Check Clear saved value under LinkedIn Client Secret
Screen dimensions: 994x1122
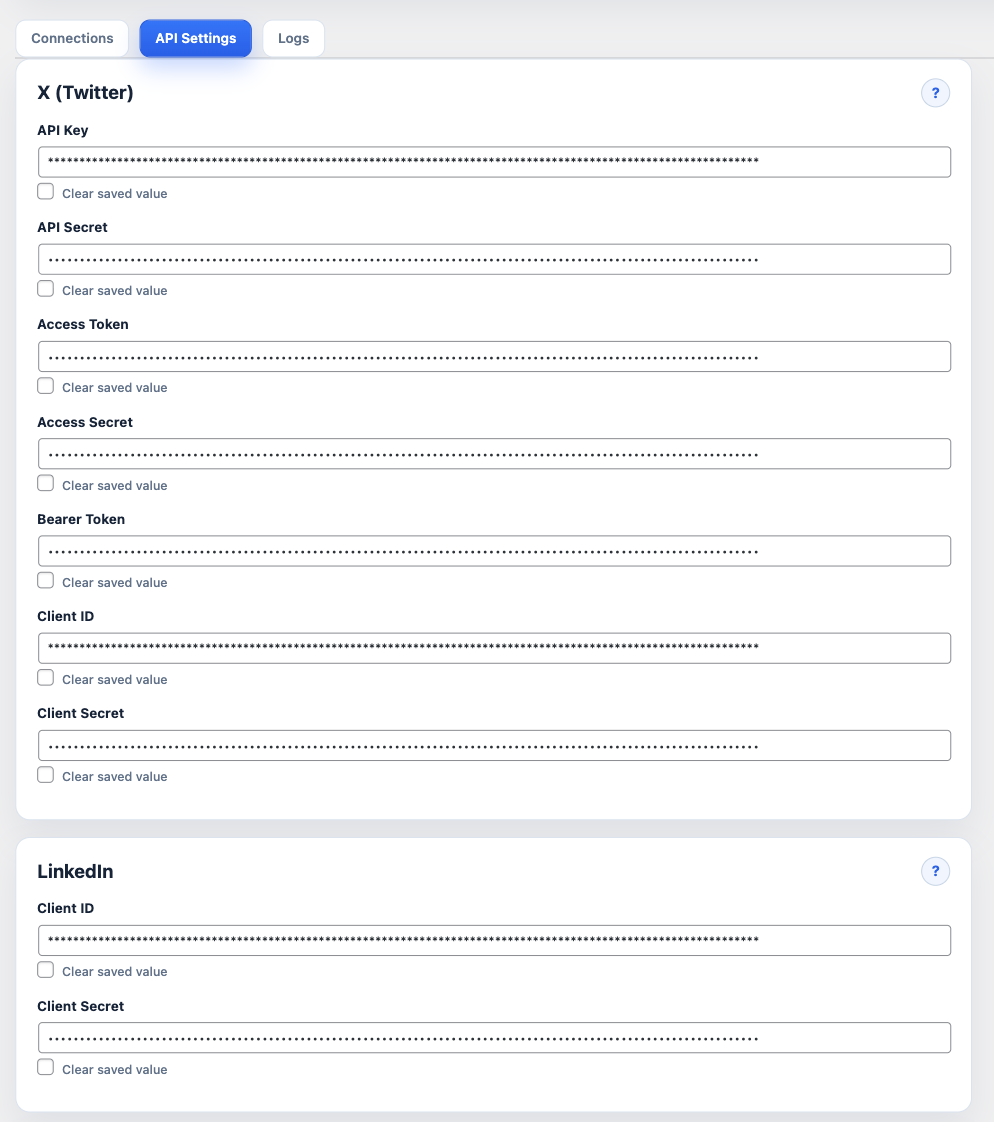click(45, 1066)
